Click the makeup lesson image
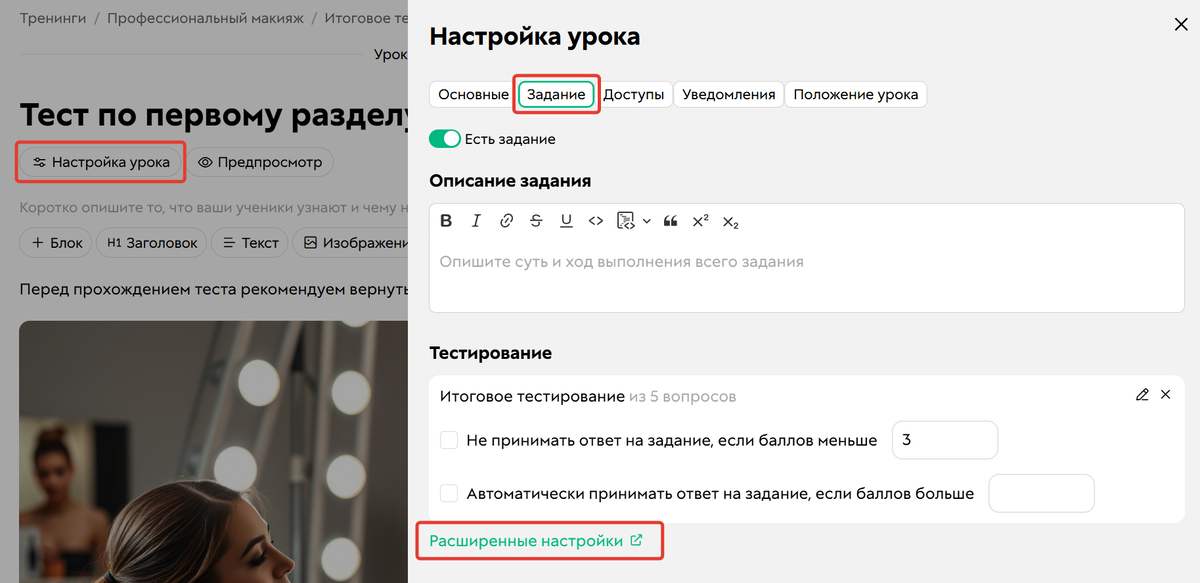The height and width of the screenshot is (583, 1200). (x=213, y=451)
